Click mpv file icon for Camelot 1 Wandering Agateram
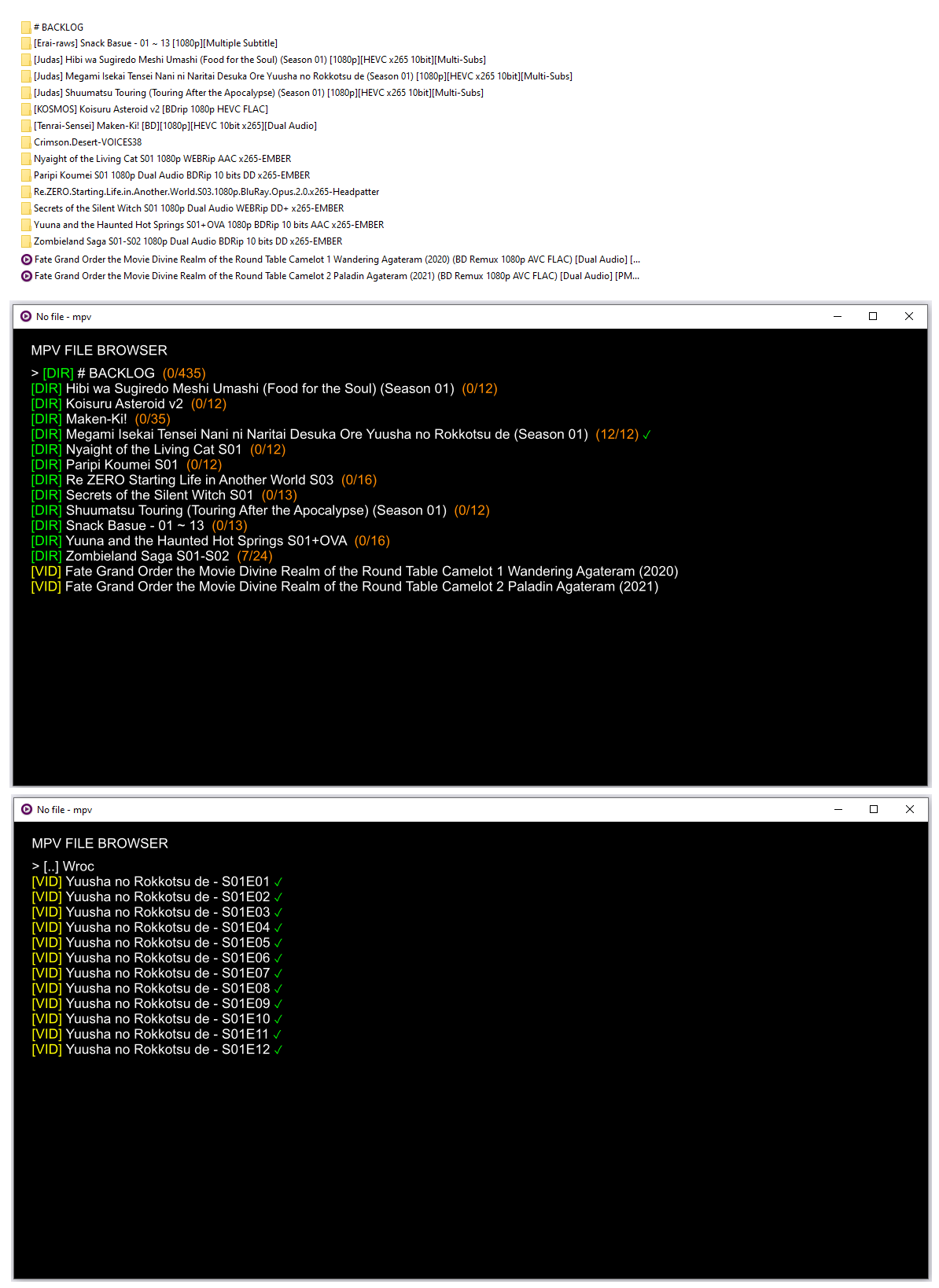The height and width of the screenshot is (1288, 939). tap(27, 259)
